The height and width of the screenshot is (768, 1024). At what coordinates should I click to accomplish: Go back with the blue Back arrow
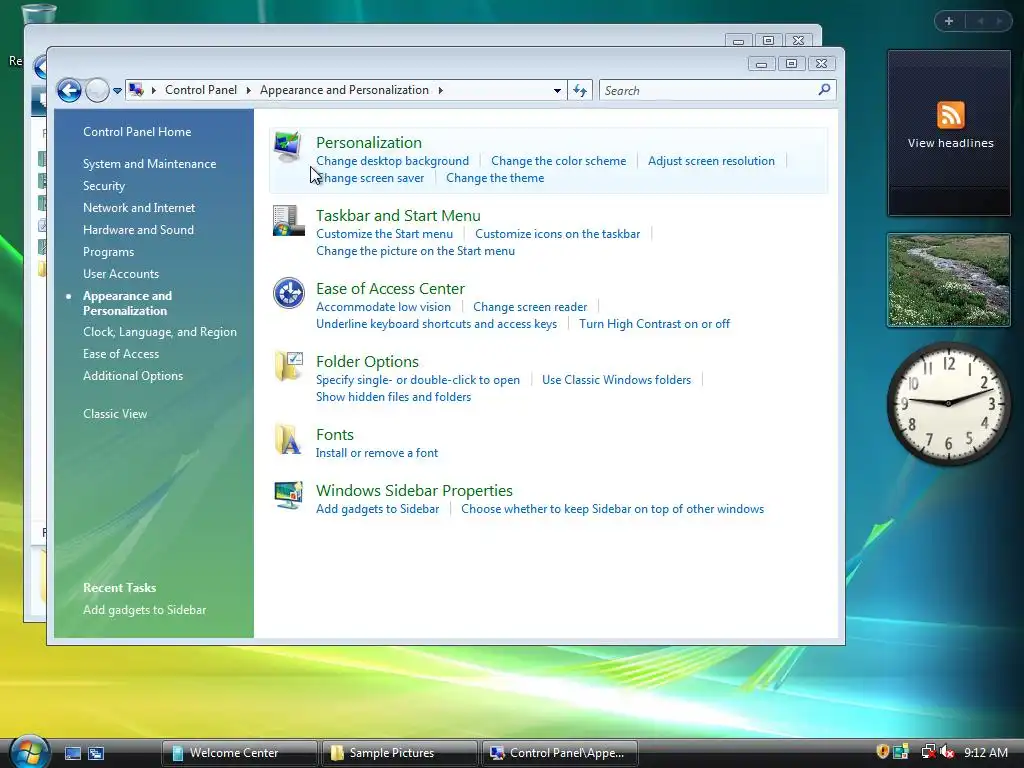[69, 90]
